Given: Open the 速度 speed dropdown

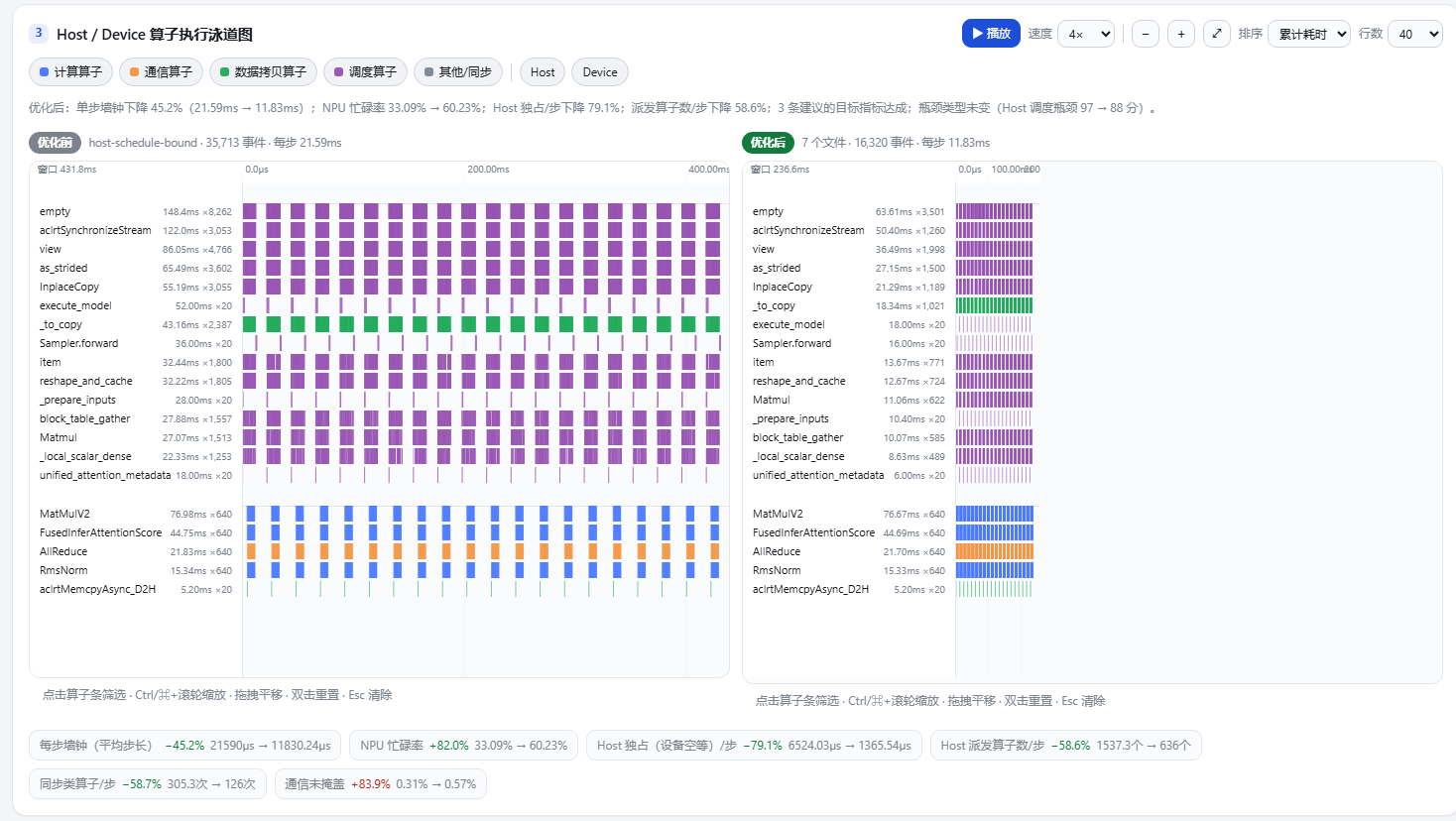Looking at the screenshot, I should (1086, 34).
